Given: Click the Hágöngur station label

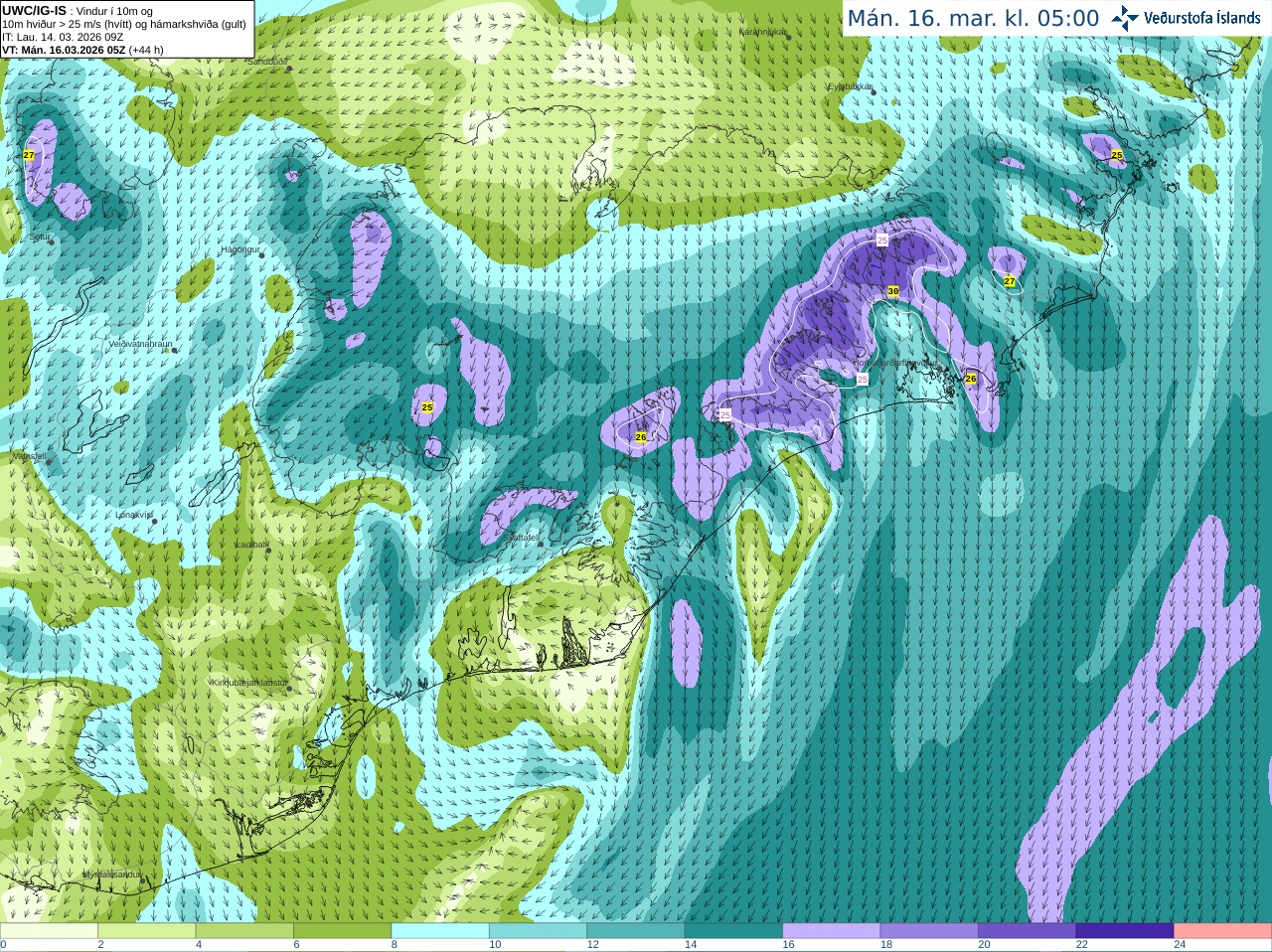Looking at the screenshot, I should (x=238, y=249).
